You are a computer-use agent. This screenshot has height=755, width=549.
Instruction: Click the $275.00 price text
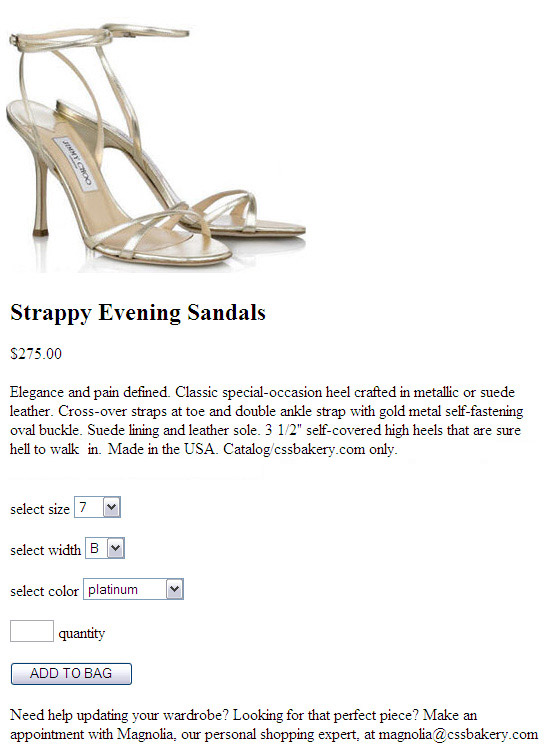[x=36, y=354]
